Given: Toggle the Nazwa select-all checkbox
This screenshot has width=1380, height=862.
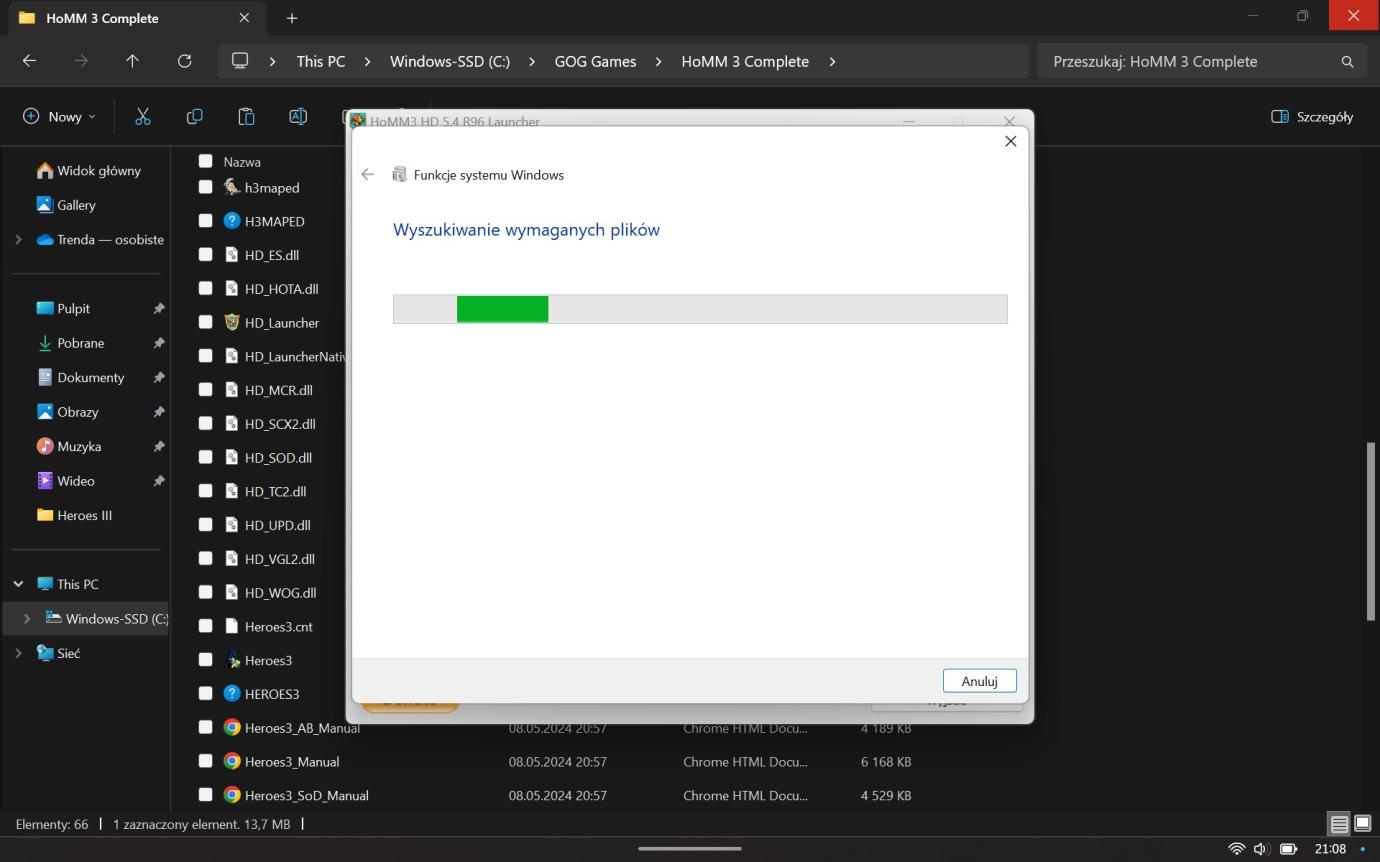Looking at the screenshot, I should pyautogui.click(x=206, y=161).
